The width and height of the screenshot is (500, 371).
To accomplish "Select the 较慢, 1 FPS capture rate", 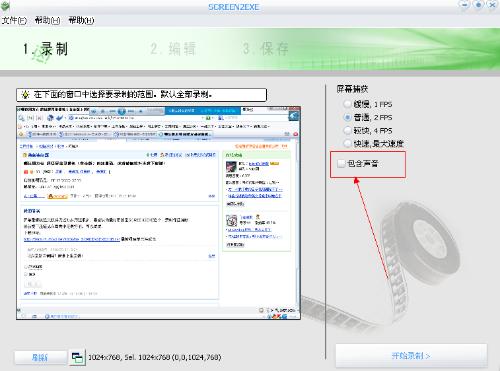I will click(x=368, y=104).
